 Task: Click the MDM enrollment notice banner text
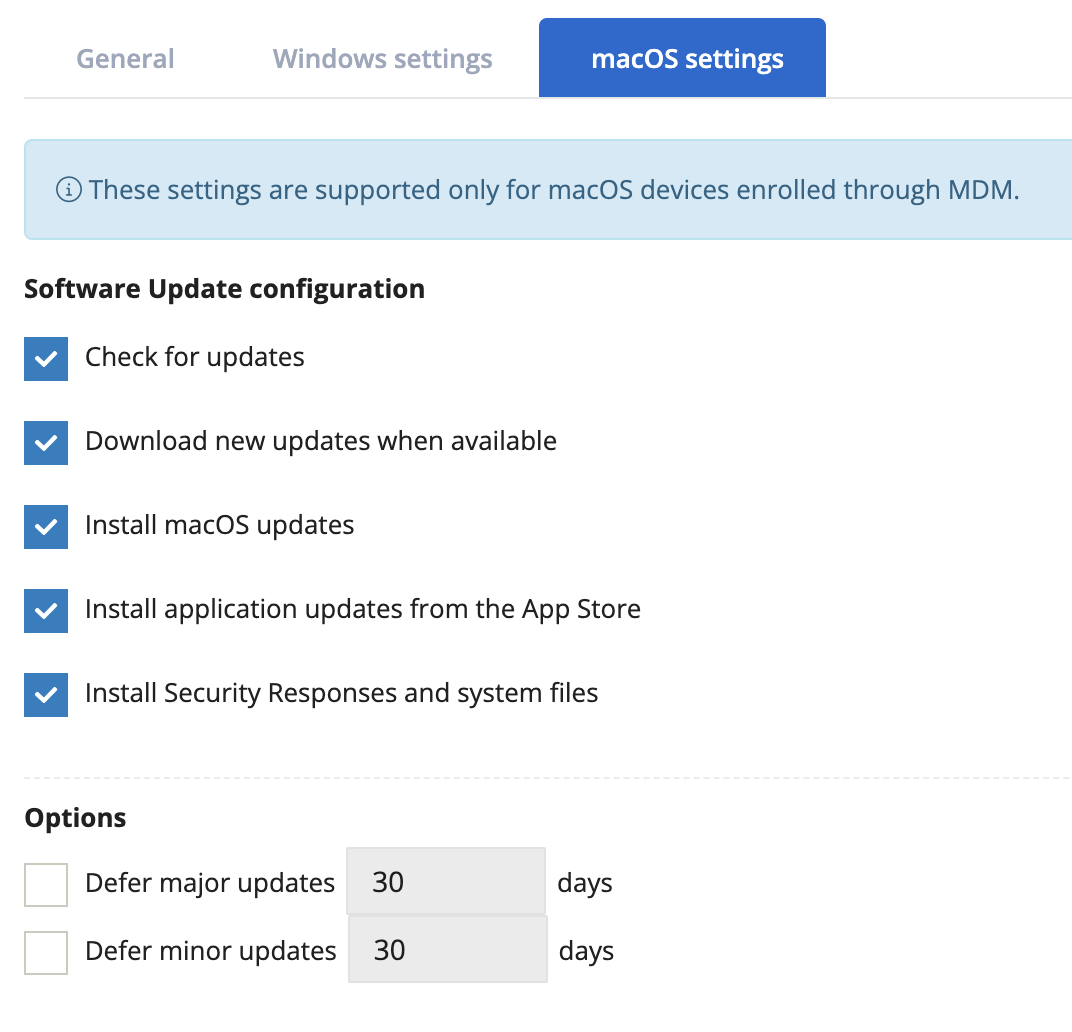(554, 189)
